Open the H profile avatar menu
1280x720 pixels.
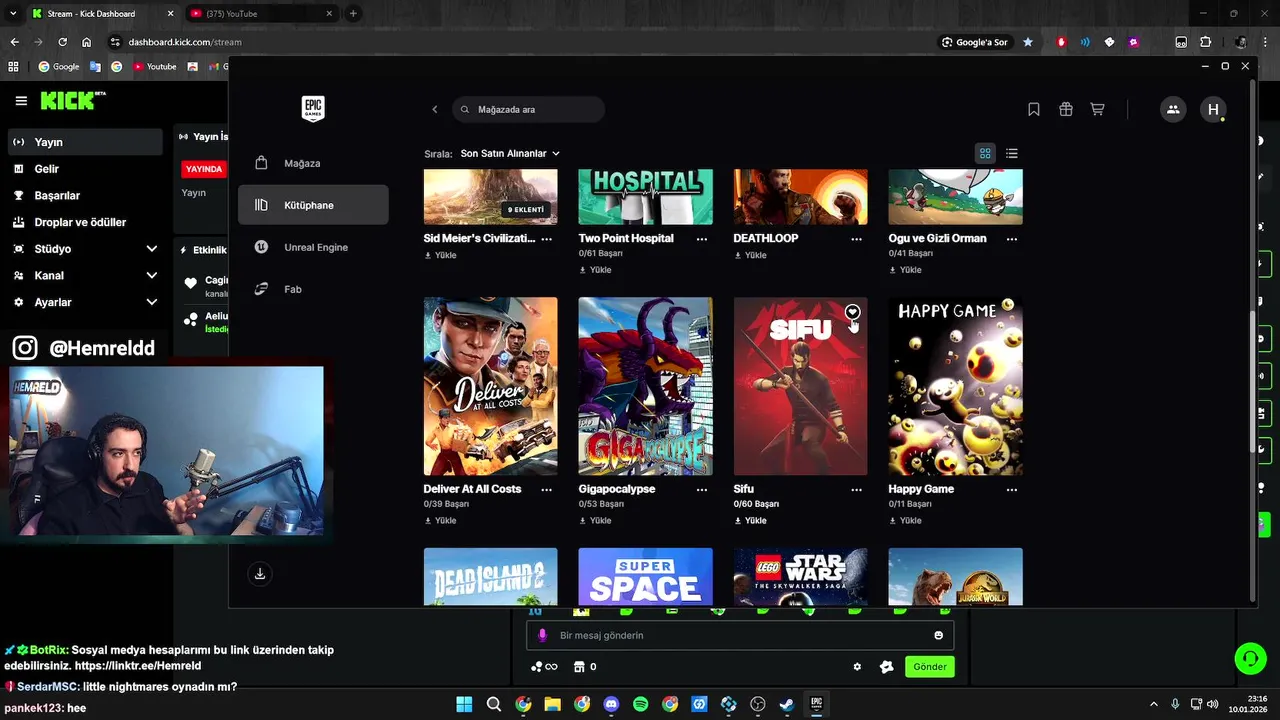click(1213, 110)
